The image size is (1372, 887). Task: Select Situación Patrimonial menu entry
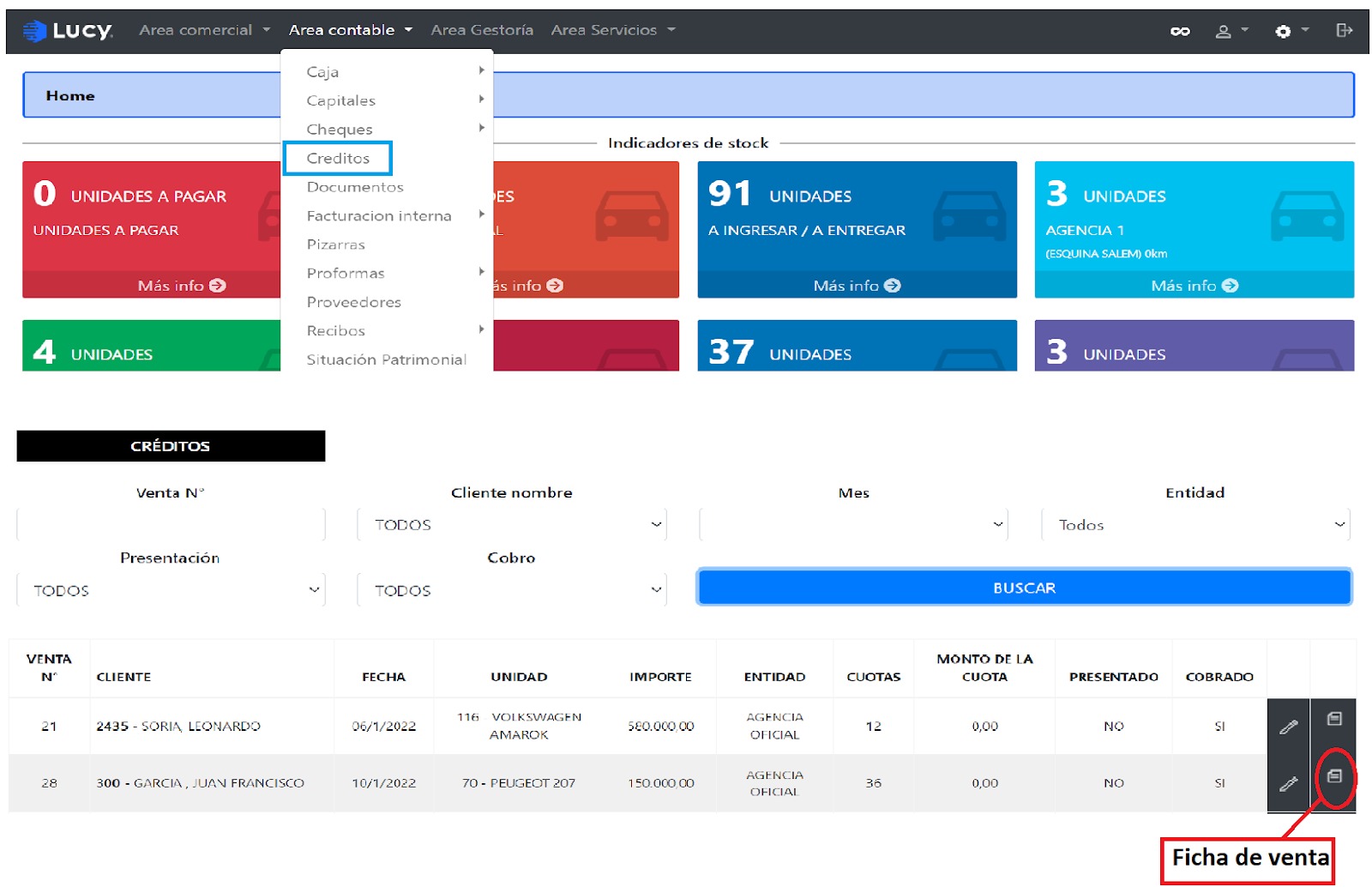pos(386,359)
